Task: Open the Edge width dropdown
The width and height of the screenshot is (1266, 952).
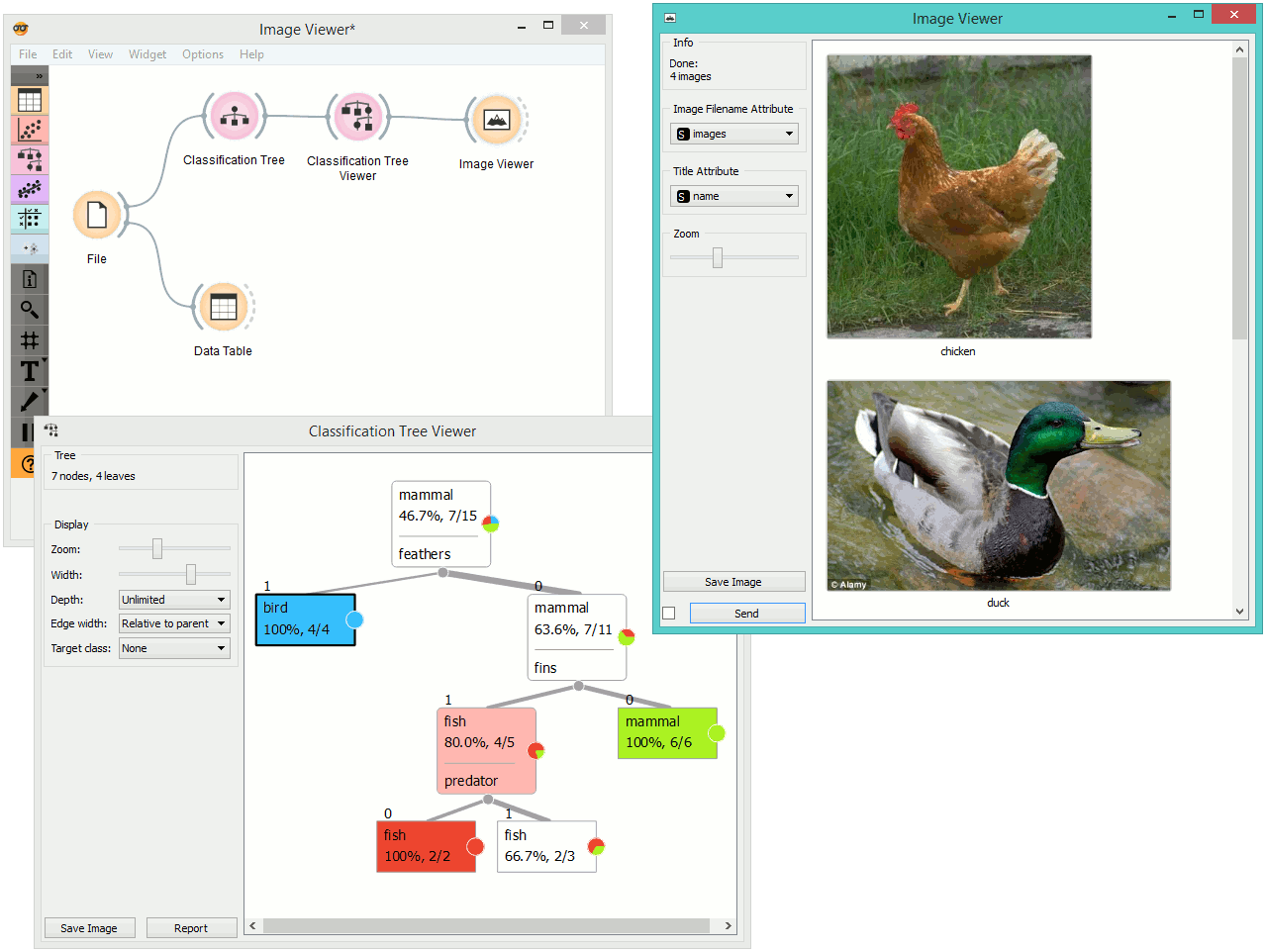Action: (x=174, y=623)
